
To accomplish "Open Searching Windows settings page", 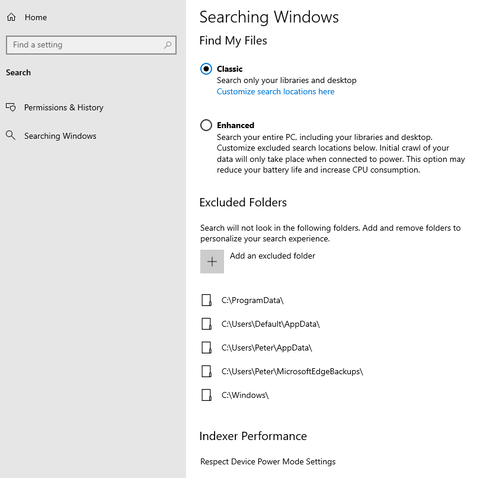I will 60,136.
